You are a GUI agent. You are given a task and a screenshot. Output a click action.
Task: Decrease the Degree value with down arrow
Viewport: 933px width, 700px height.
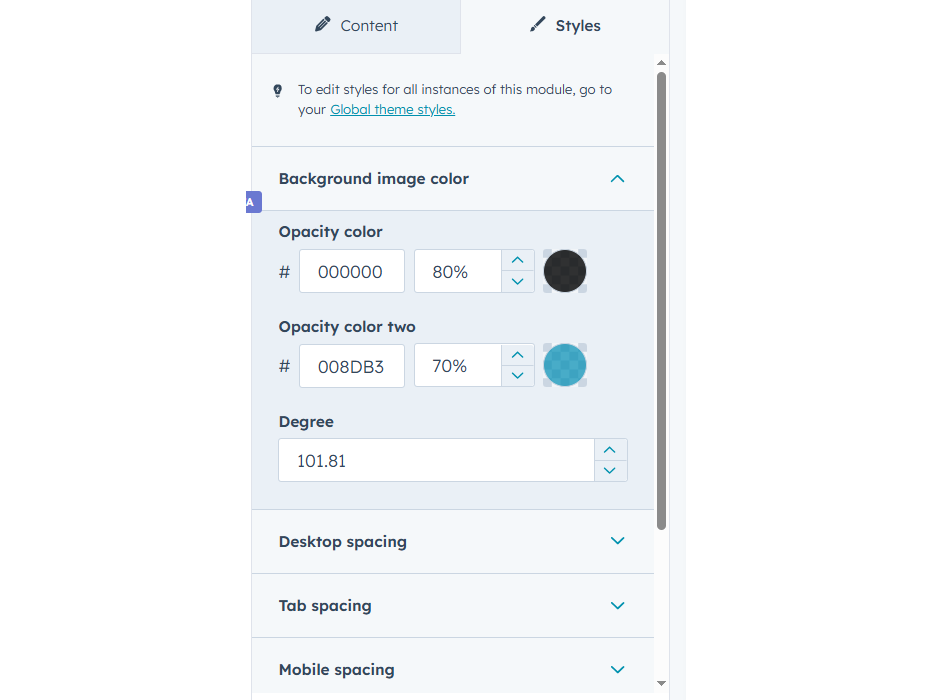(x=610, y=471)
